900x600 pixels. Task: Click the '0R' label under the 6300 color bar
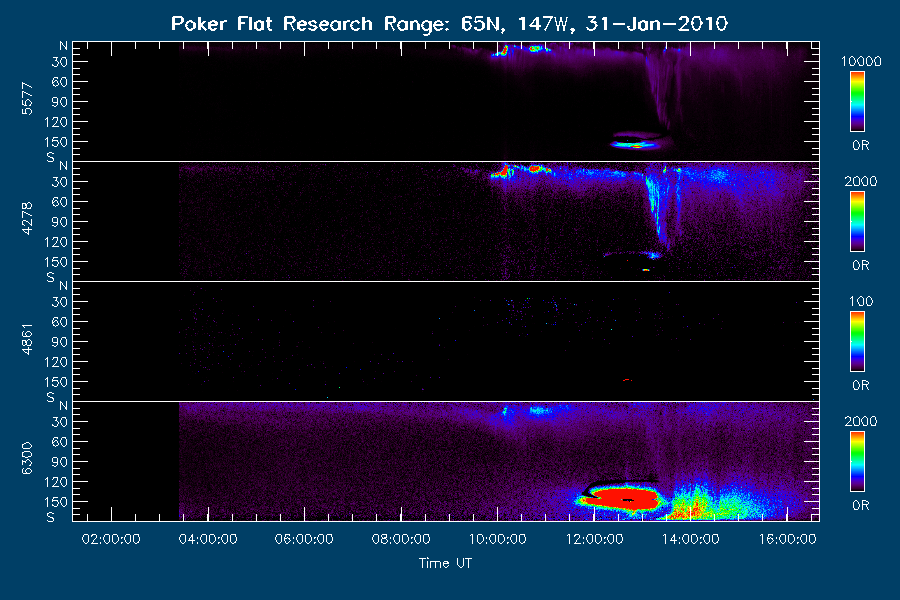tap(860, 505)
